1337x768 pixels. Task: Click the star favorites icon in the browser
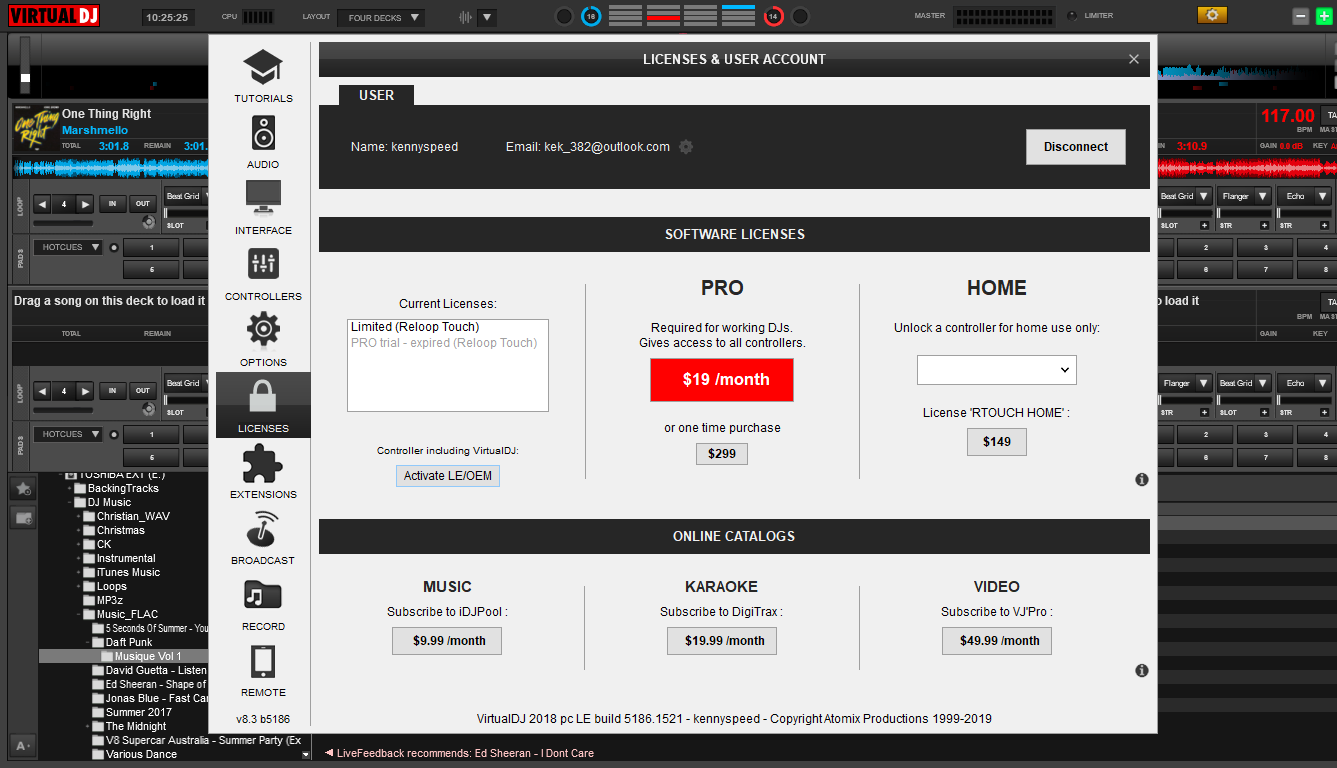[x=23, y=488]
